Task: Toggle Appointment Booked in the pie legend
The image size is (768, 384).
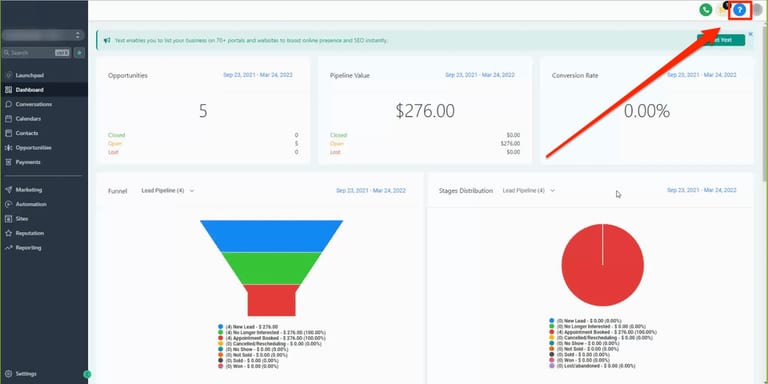Action: coord(603,332)
